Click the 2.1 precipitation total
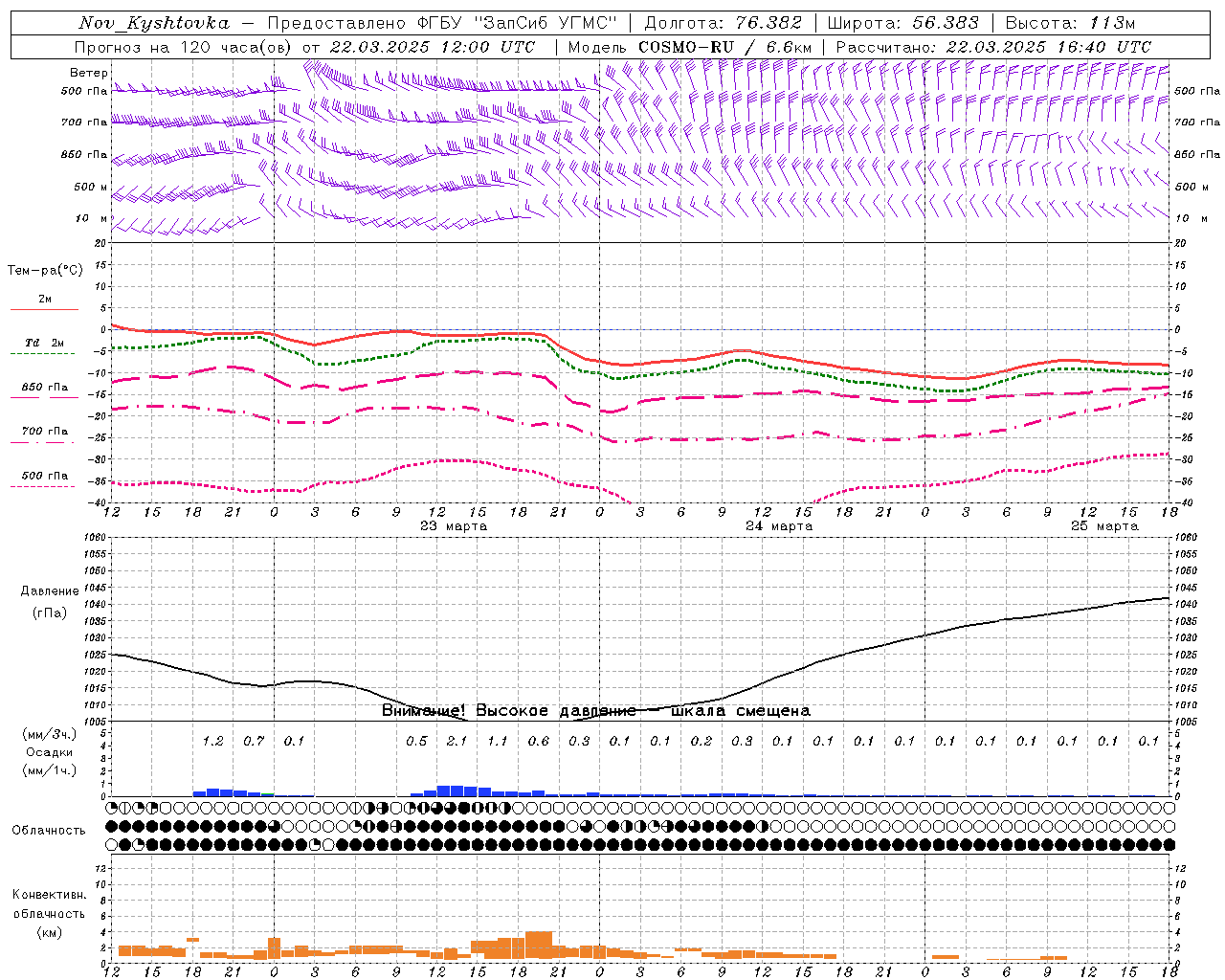Image resolution: width=1225 pixels, height=980 pixels. point(457,741)
